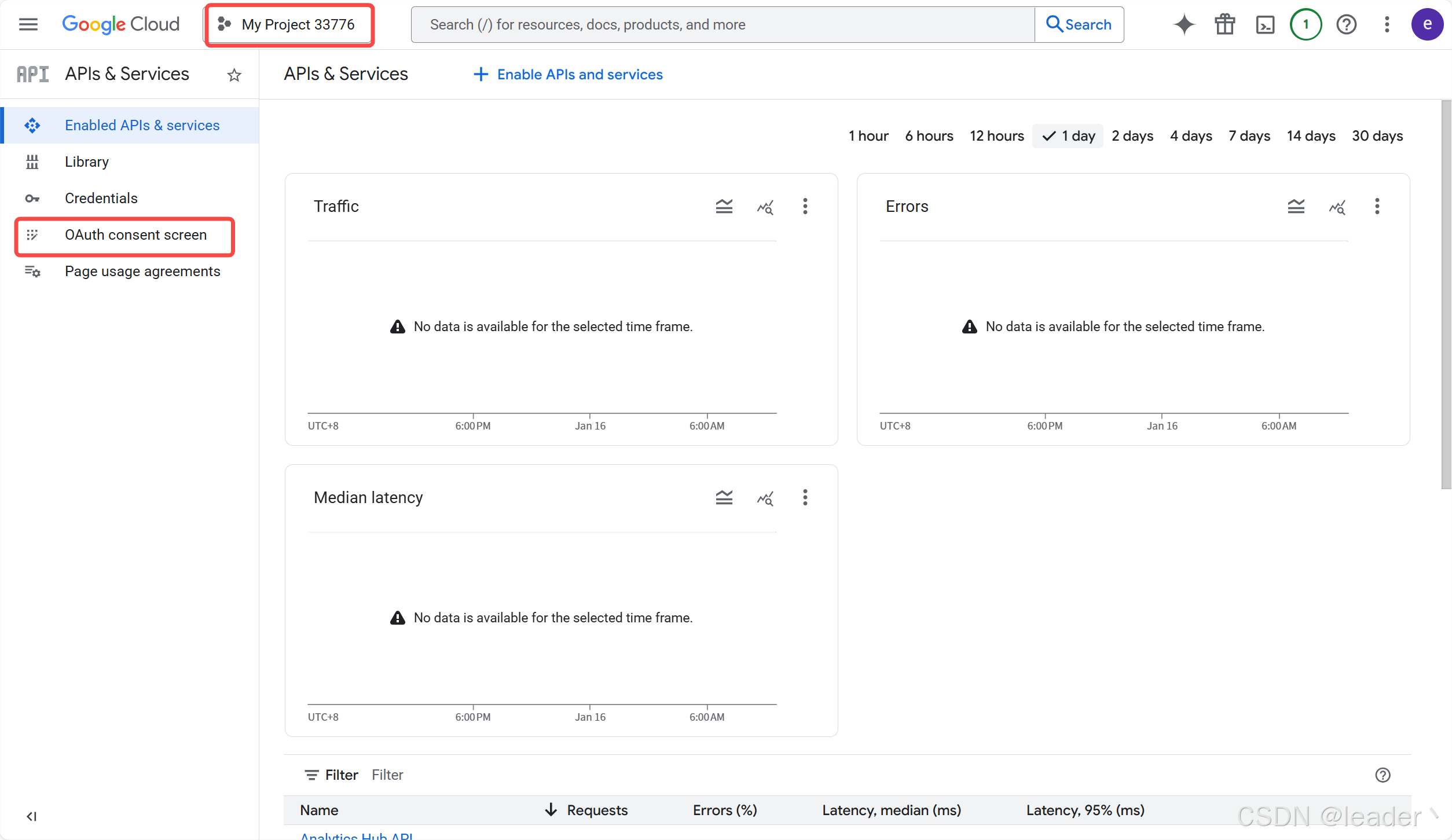Click the help question mark icon in header
This screenshot has height=840, width=1452.
click(x=1346, y=24)
